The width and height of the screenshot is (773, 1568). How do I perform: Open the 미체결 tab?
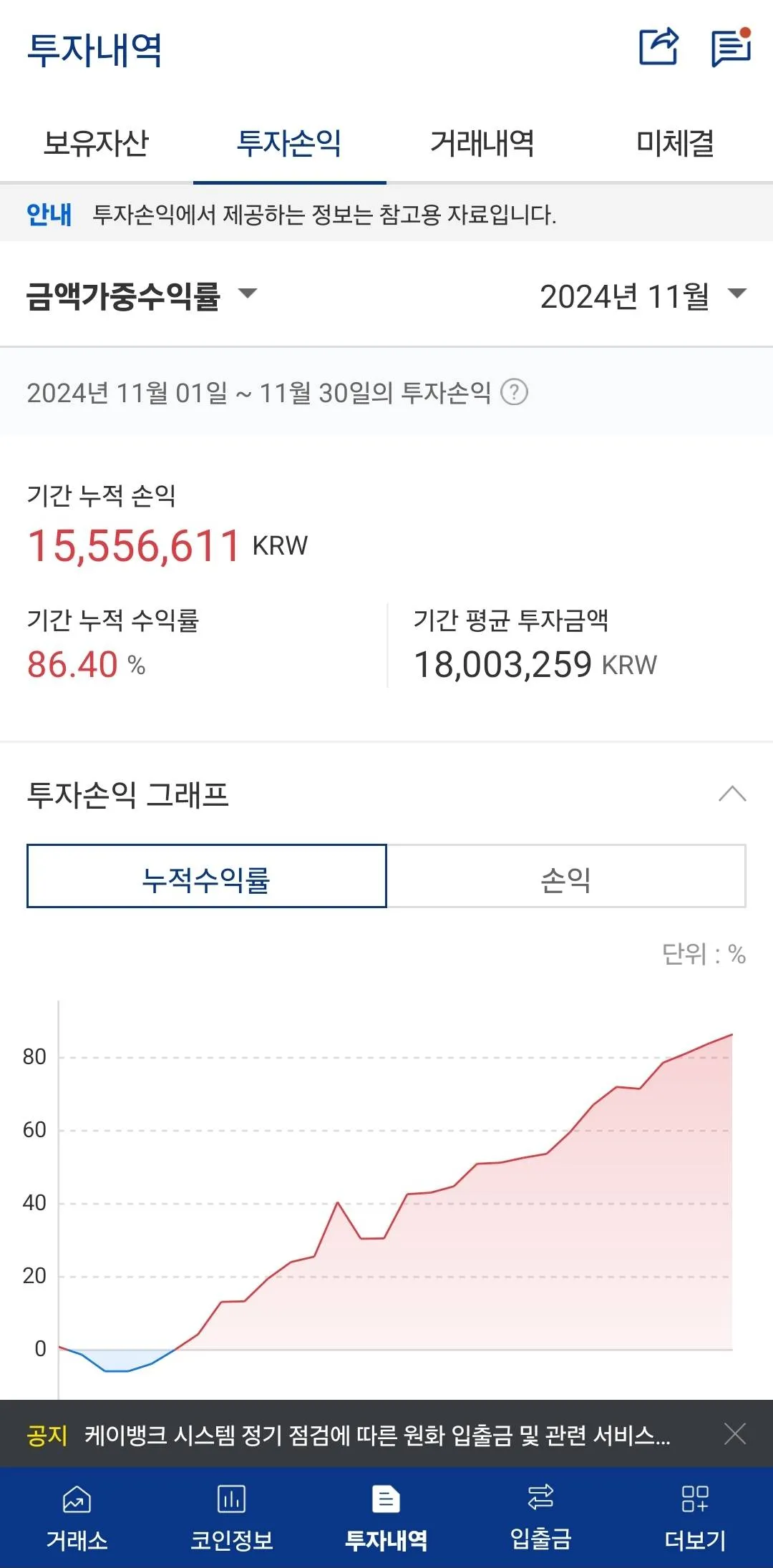675,143
